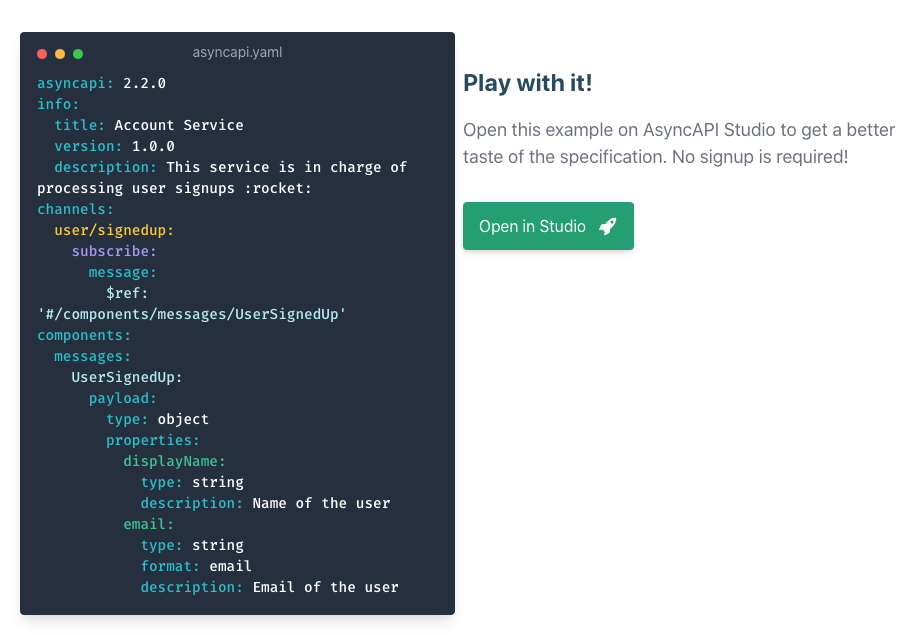The width and height of the screenshot is (924, 635).
Task: Click the 'email:' property key
Action: pyautogui.click(x=148, y=524)
